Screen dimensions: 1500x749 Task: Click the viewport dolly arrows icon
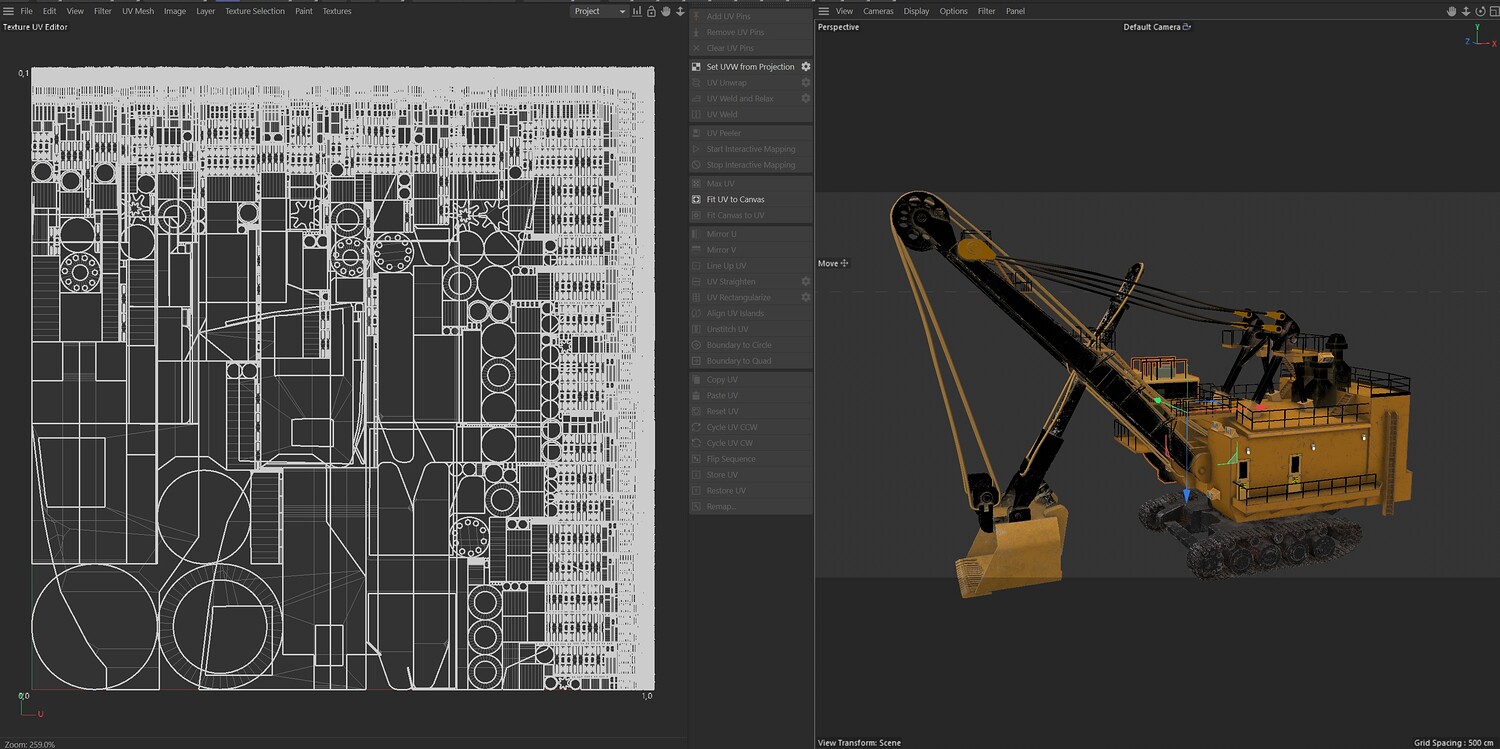click(x=1465, y=11)
